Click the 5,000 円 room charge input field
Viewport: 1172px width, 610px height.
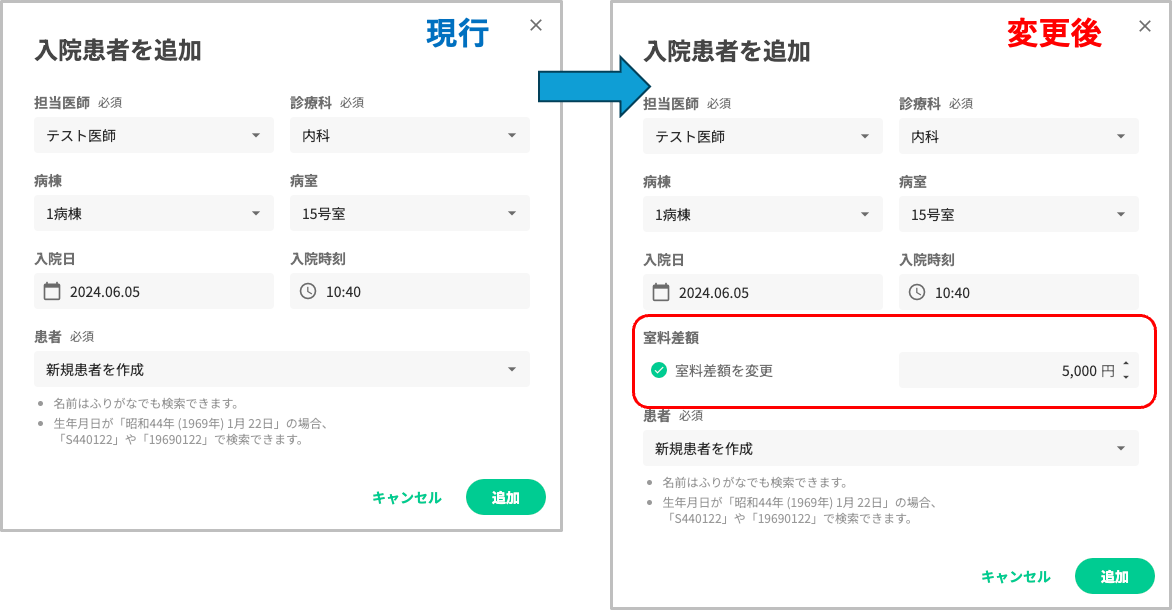click(x=1019, y=370)
